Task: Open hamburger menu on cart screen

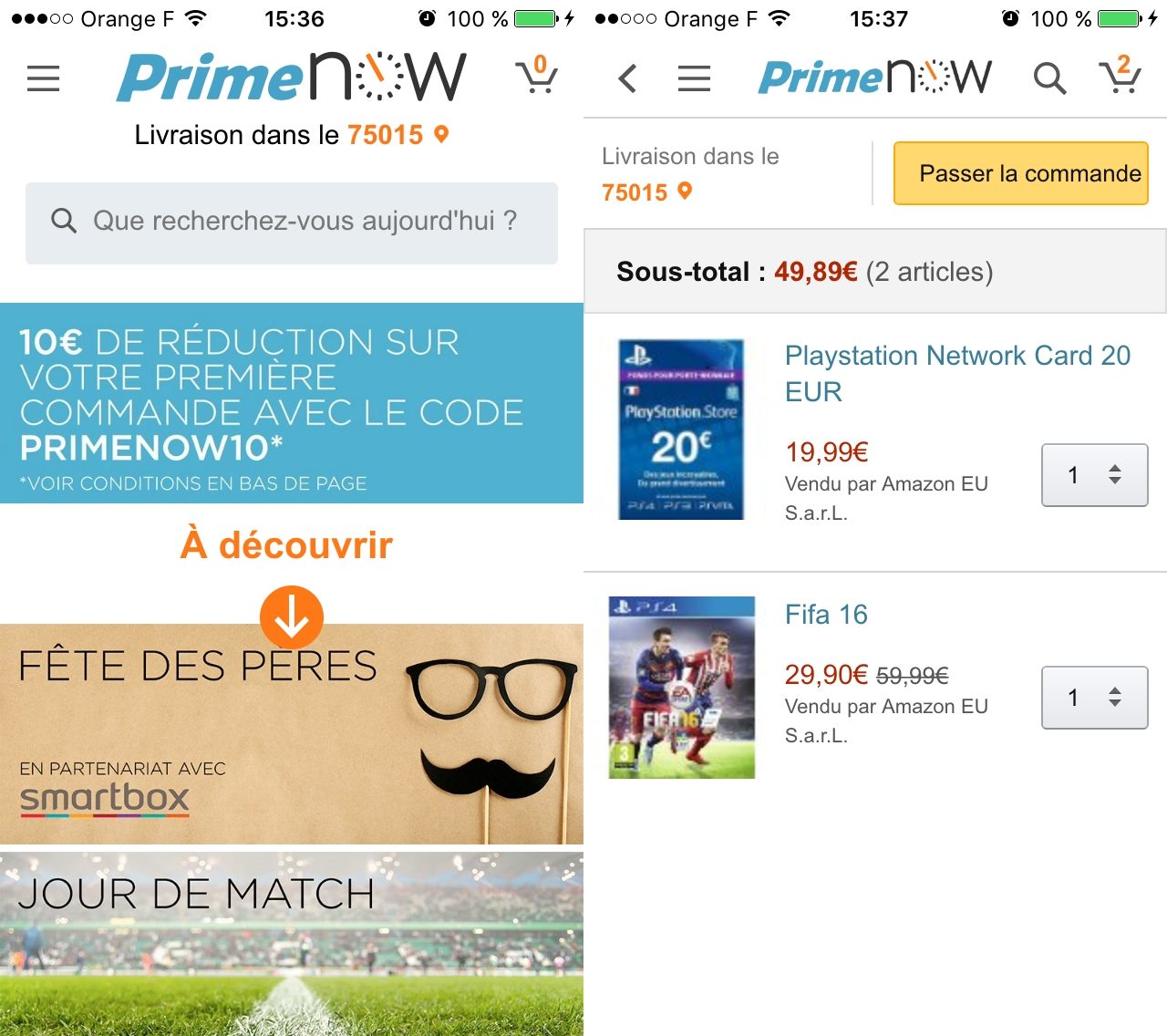Action: pyautogui.click(x=694, y=78)
